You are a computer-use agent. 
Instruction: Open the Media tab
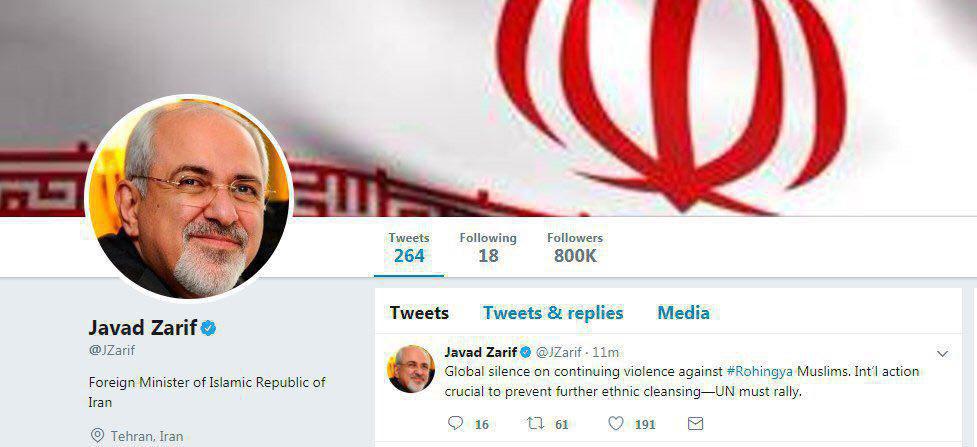click(684, 312)
